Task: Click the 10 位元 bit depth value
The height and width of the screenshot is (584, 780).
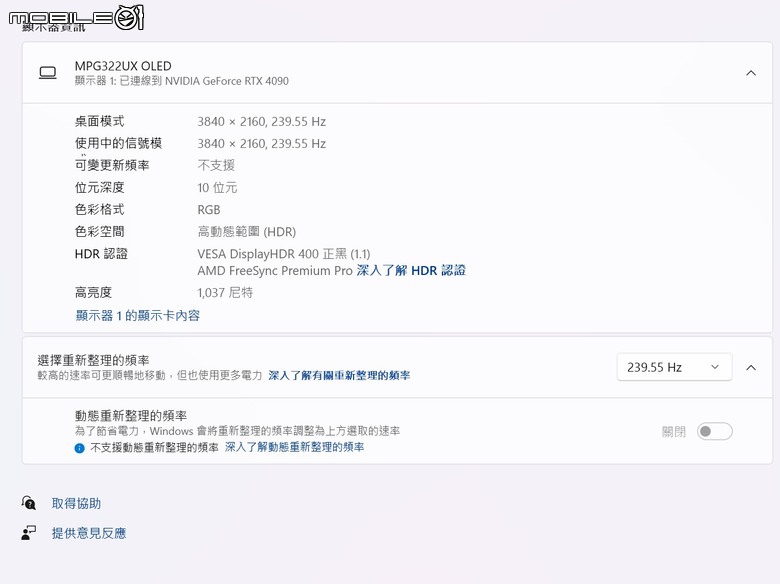Action: (x=217, y=188)
